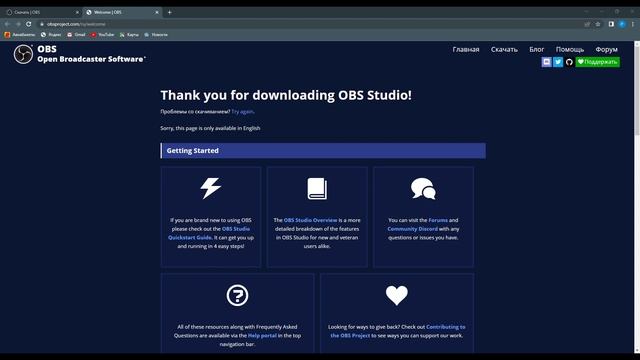
Task: Open the browser profile avatar
Action: (x=622, y=24)
